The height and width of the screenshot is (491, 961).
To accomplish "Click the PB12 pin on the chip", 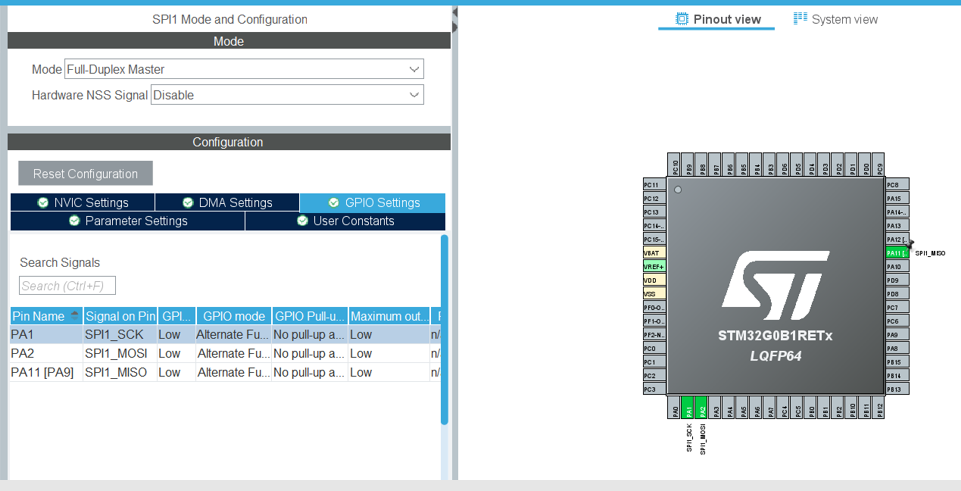I will coord(880,407).
